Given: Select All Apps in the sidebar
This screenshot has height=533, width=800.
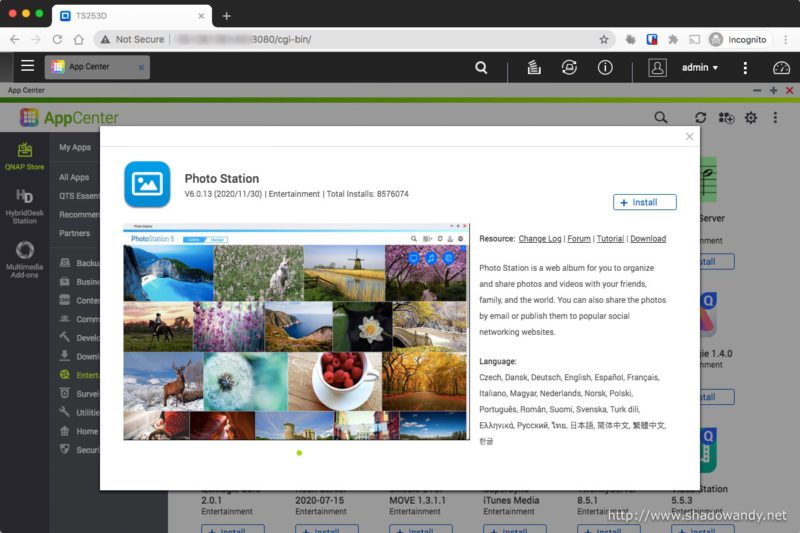Looking at the screenshot, I should tap(74, 177).
